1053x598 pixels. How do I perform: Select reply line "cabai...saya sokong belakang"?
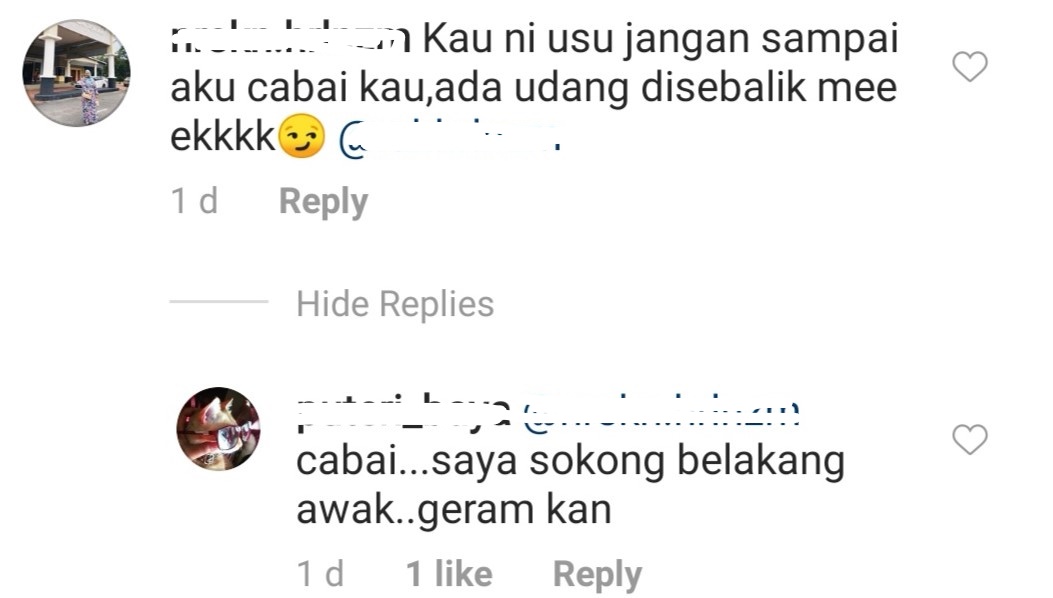(570, 463)
